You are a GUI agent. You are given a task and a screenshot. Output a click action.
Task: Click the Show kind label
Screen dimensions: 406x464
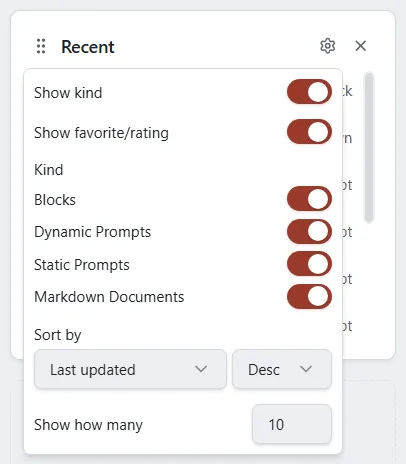(x=68, y=93)
